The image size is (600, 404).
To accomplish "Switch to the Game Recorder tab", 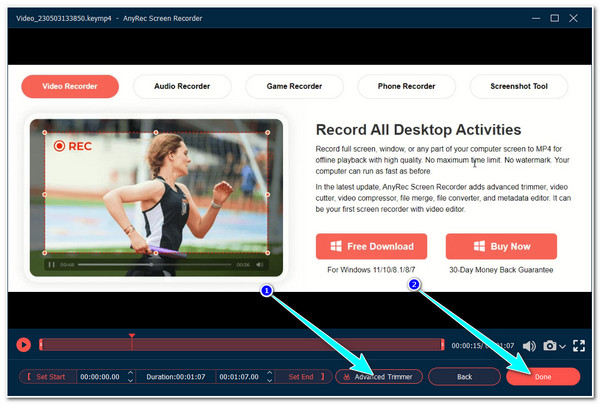I will pos(294,86).
